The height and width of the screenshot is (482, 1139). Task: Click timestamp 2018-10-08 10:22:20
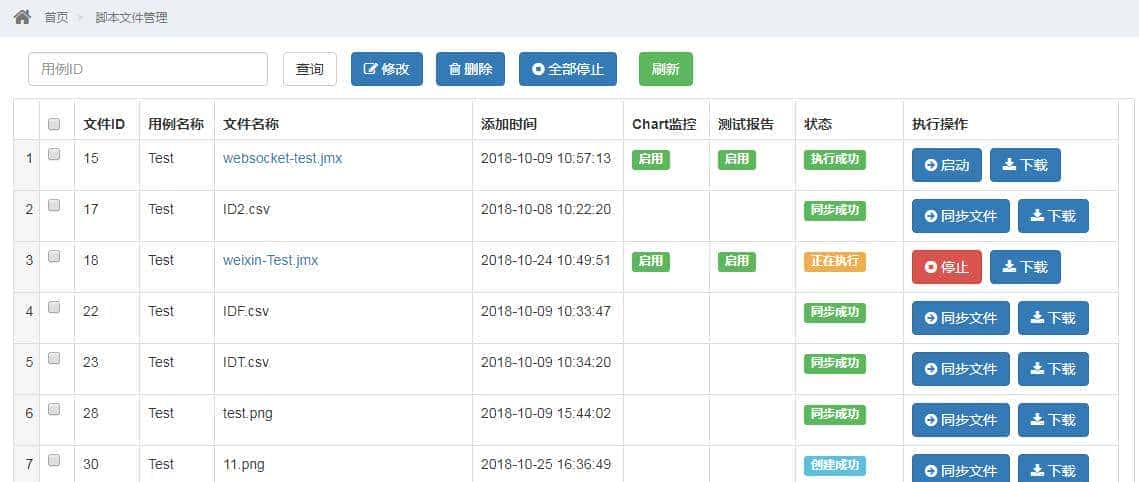tap(546, 209)
